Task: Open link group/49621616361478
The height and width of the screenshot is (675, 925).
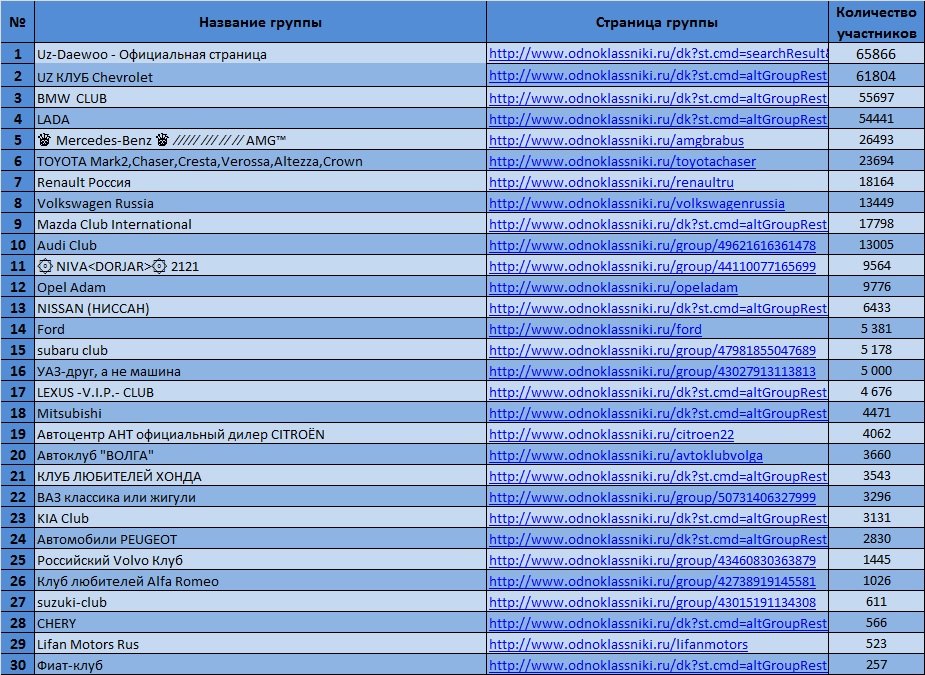Action: 652,245
